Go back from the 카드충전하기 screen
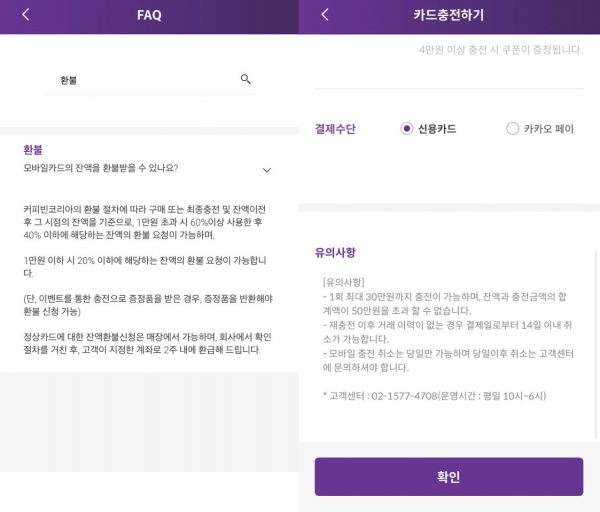The height and width of the screenshot is (512, 600). [325, 15]
